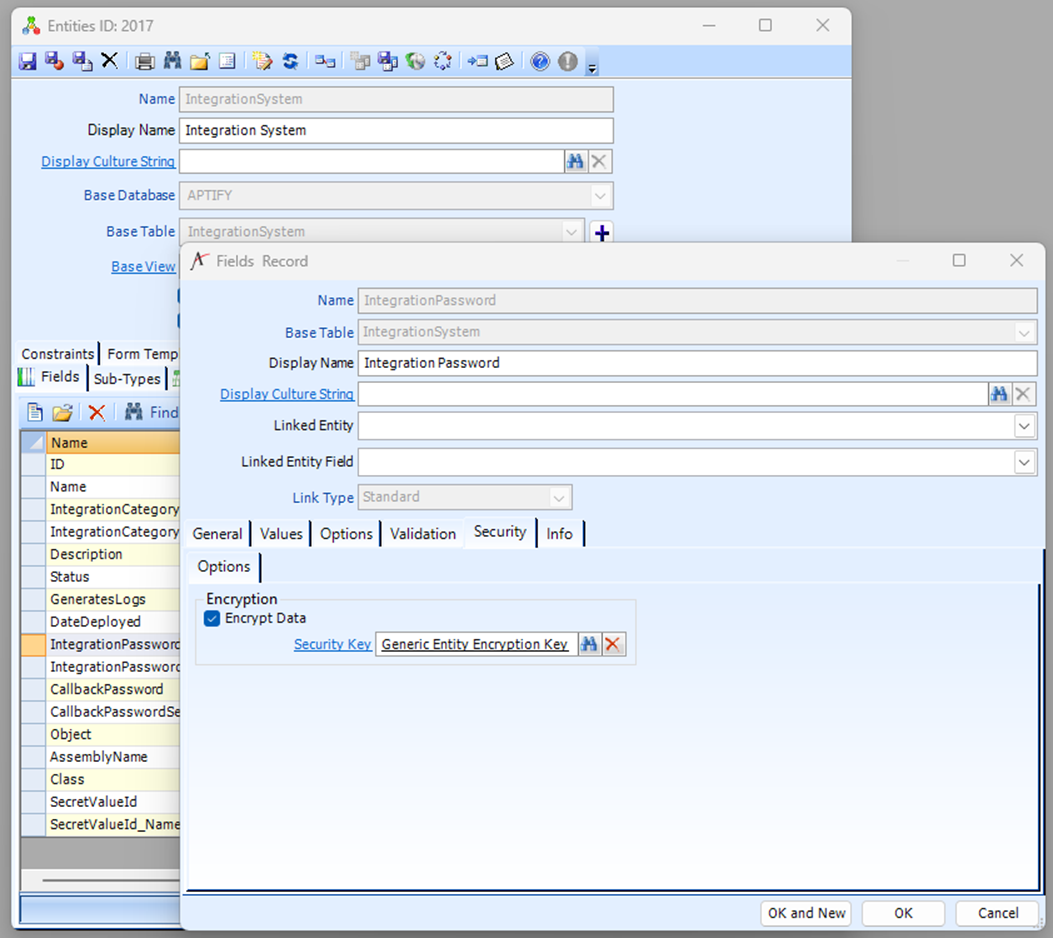
Task: Click binoculars next to Entities Display Culture String
Action: tap(576, 161)
